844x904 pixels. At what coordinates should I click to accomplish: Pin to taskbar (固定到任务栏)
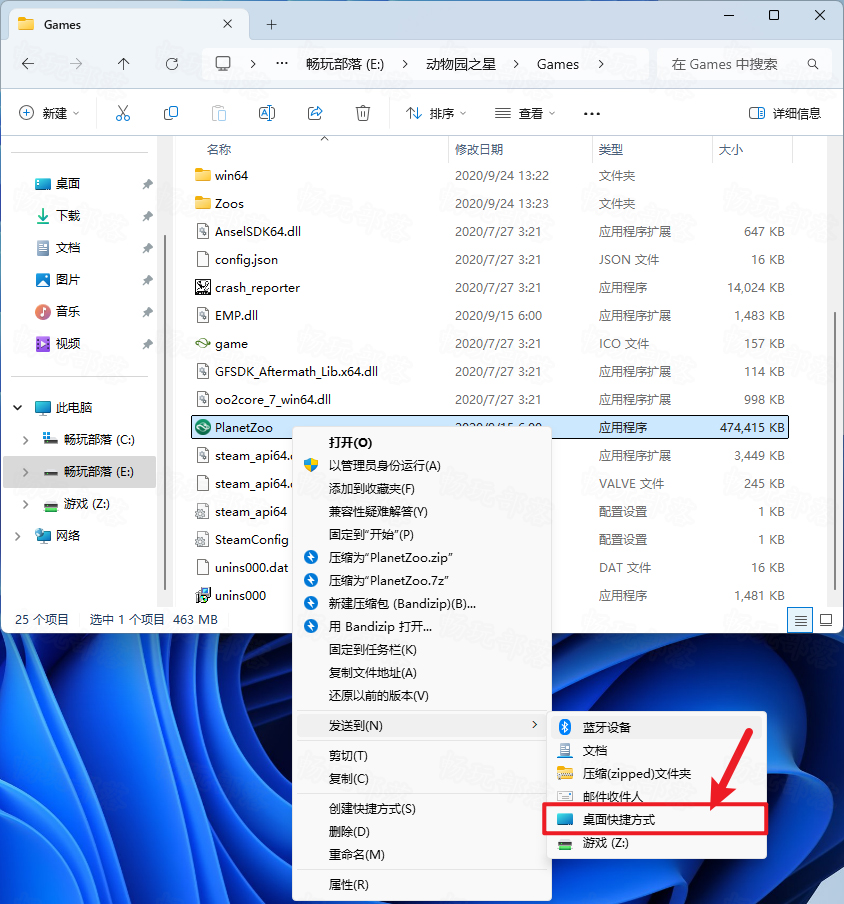tap(421, 650)
